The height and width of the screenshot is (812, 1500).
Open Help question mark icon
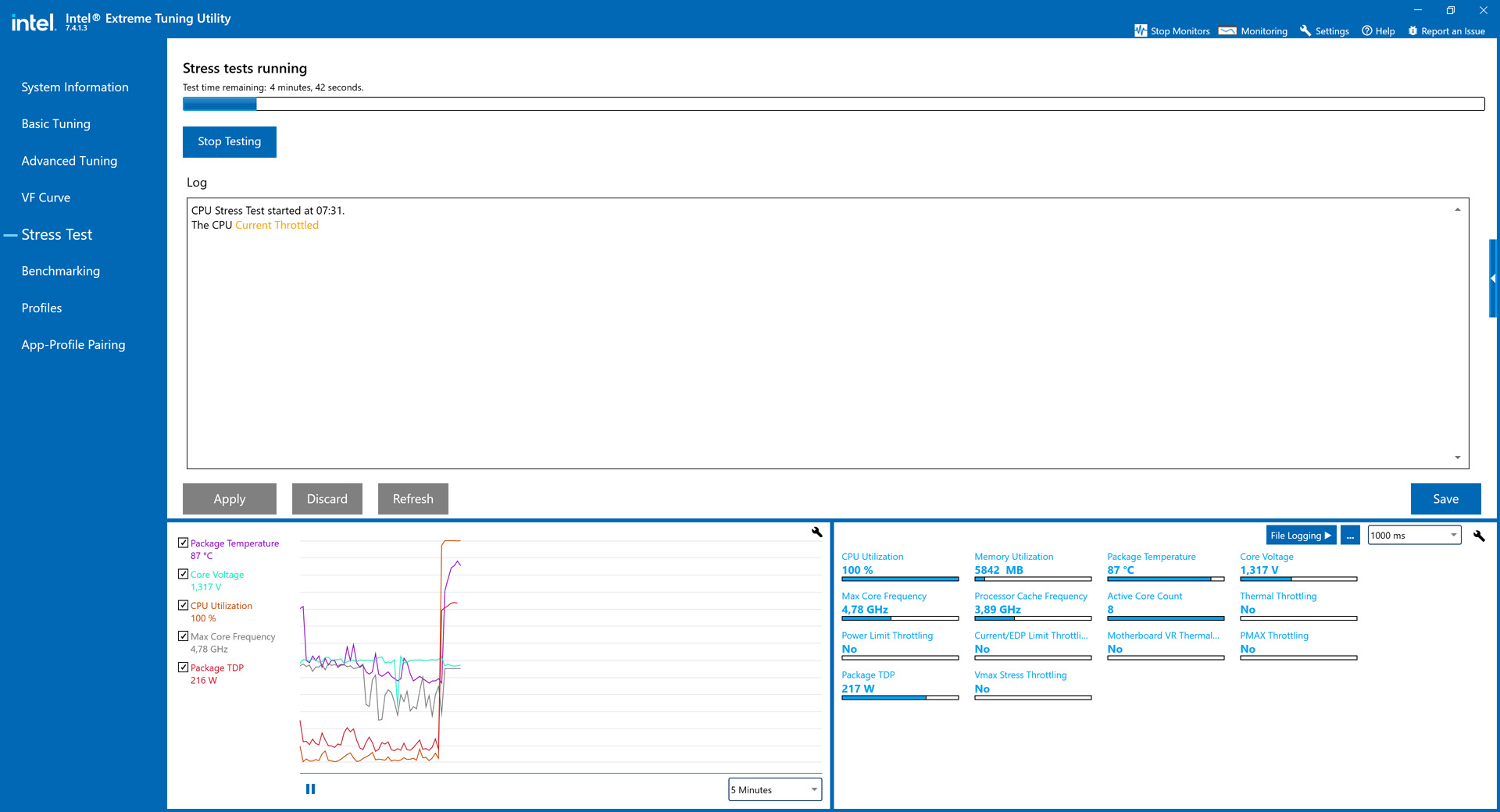click(x=1366, y=30)
